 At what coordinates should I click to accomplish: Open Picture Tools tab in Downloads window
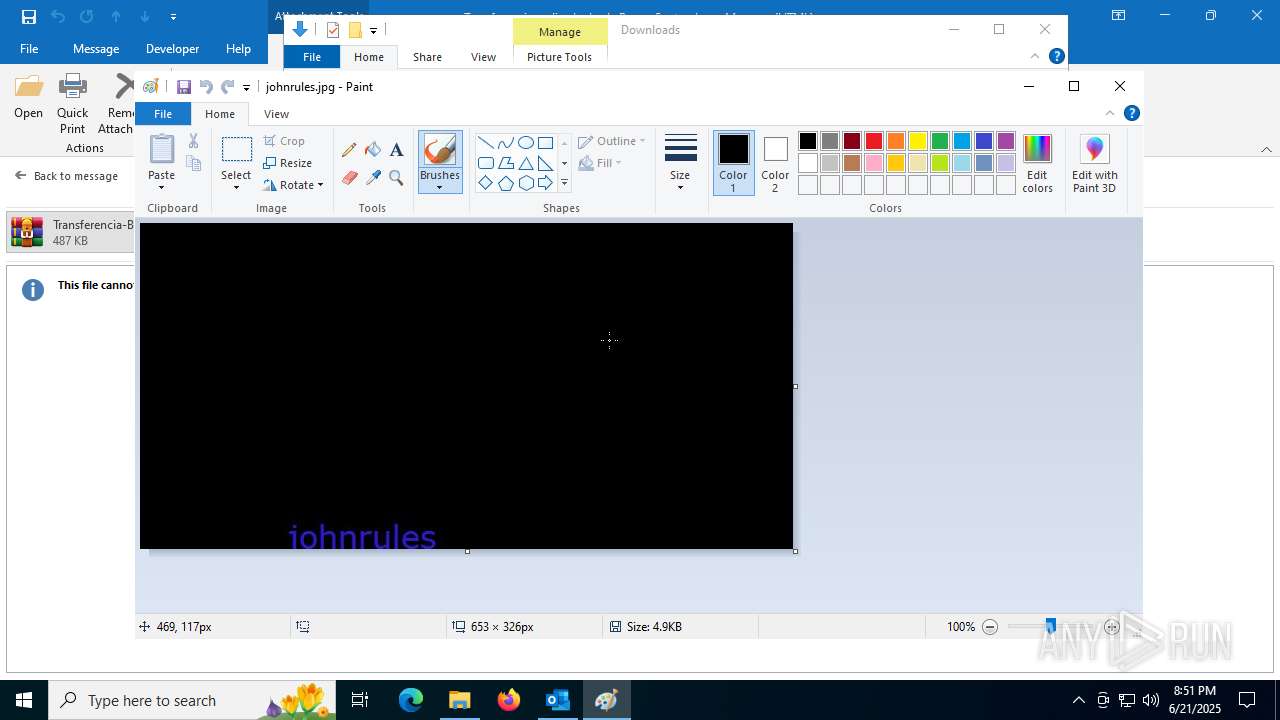pyautogui.click(x=559, y=57)
